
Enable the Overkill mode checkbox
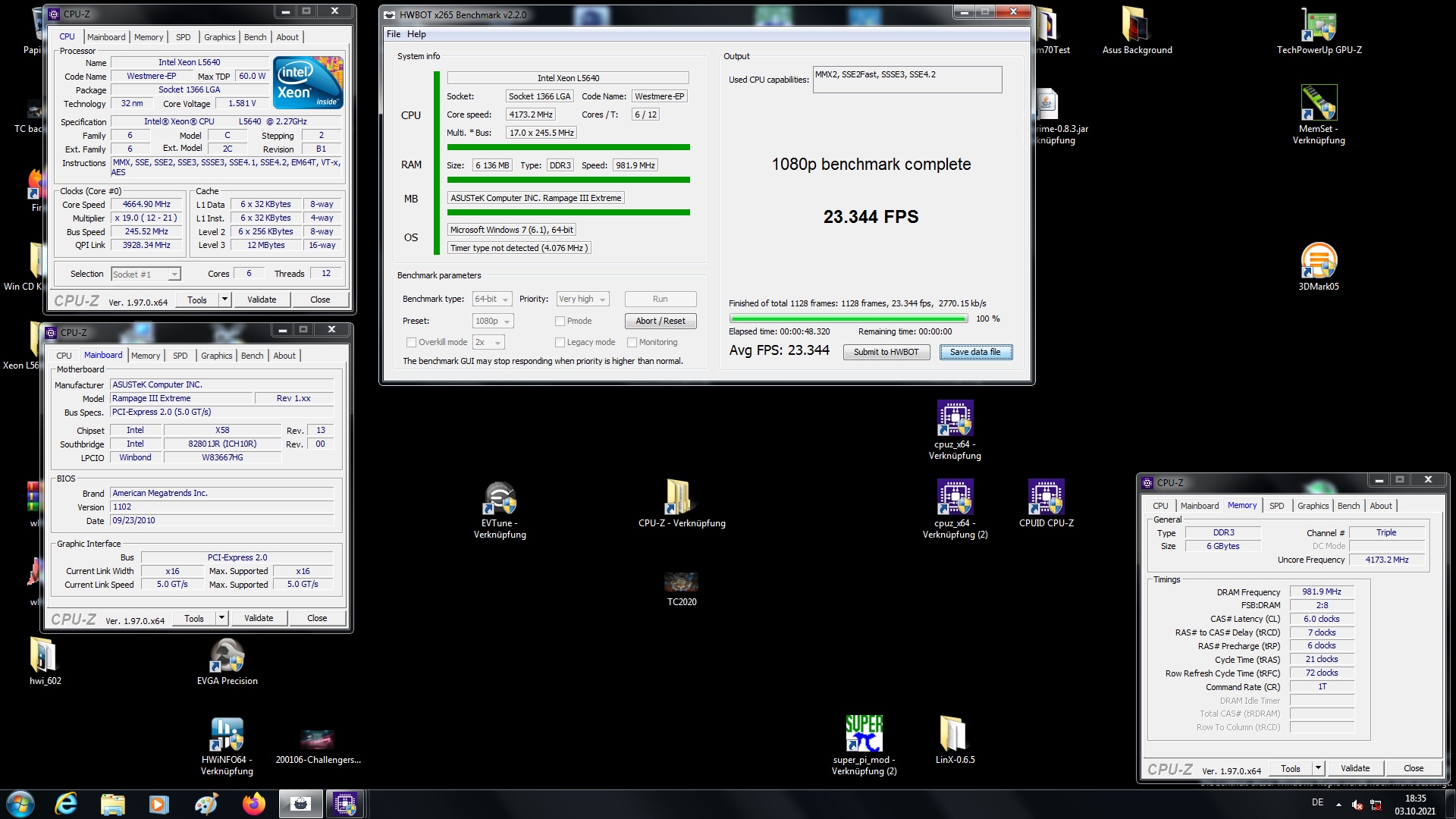[x=411, y=342]
